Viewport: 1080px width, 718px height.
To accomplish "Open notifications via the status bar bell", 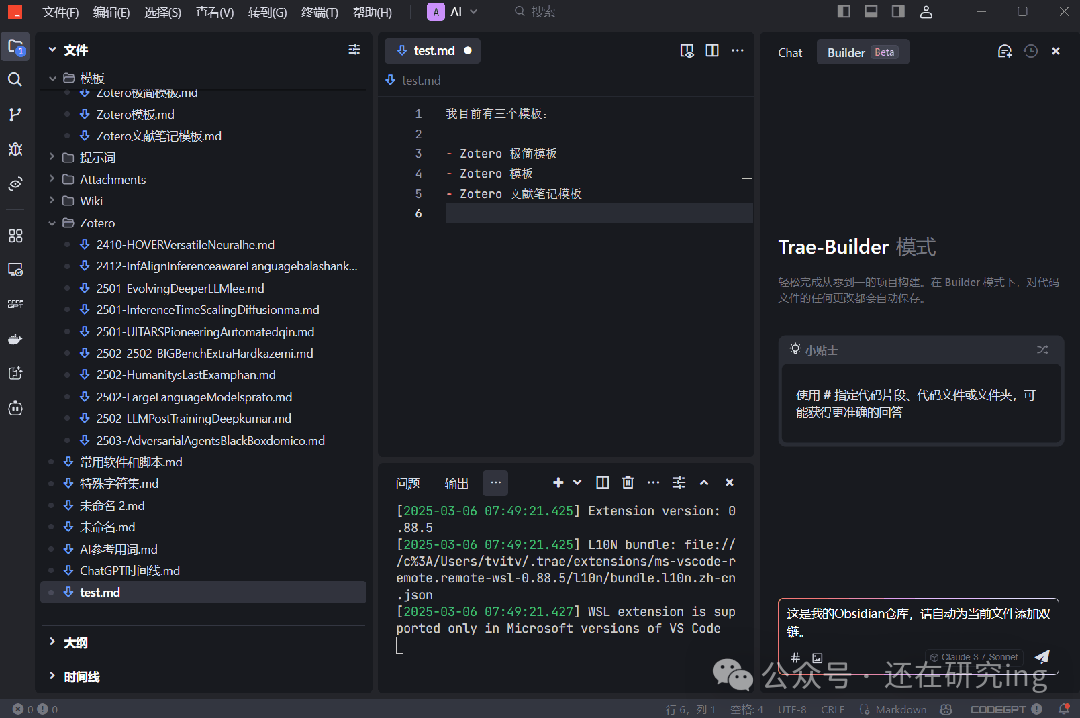I will [1063, 709].
